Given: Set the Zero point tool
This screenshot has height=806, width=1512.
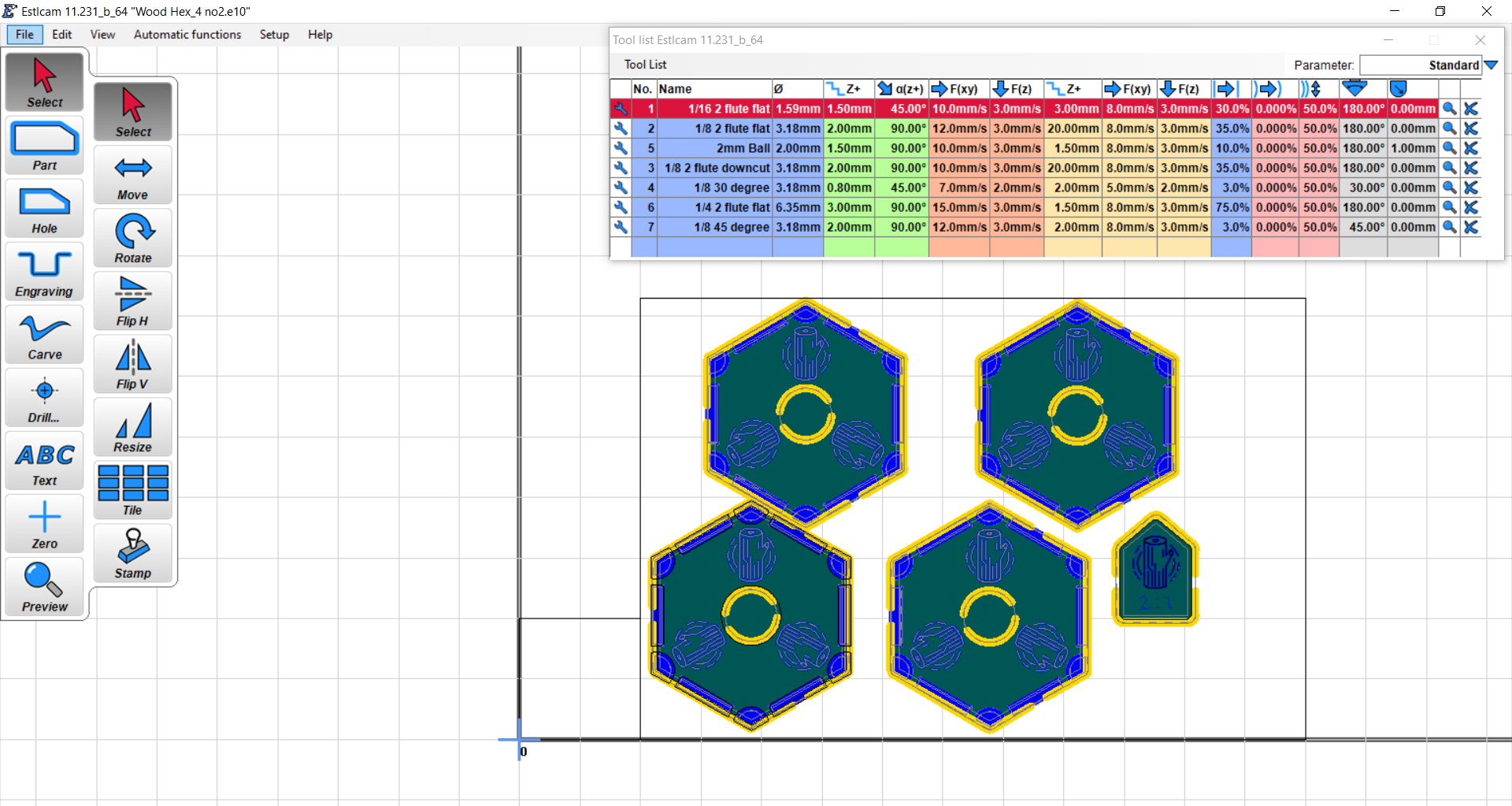Looking at the screenshot, I should (x=45, y=524).
